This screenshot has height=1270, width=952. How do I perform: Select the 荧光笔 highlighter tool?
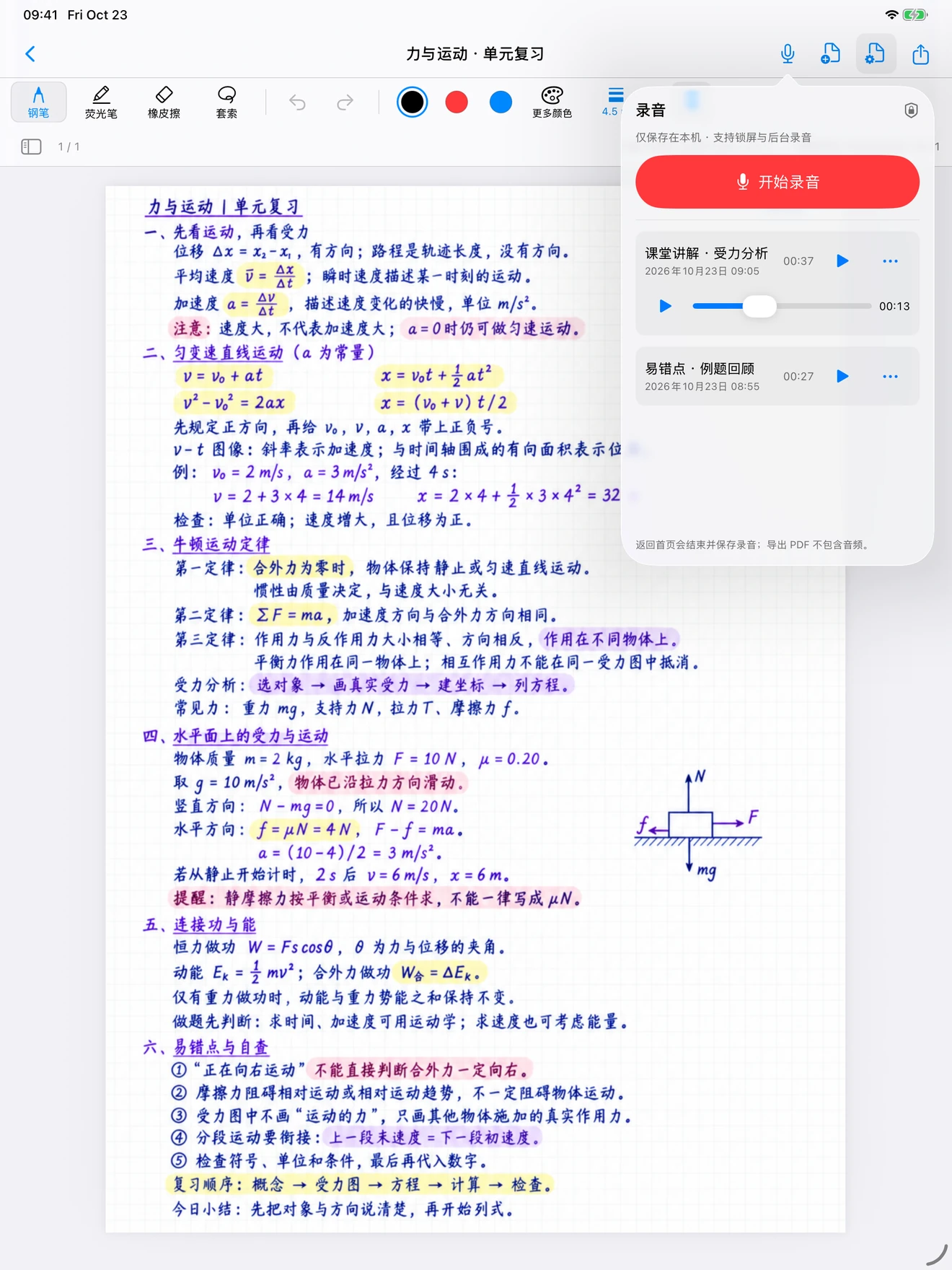(x=101, y=102)
